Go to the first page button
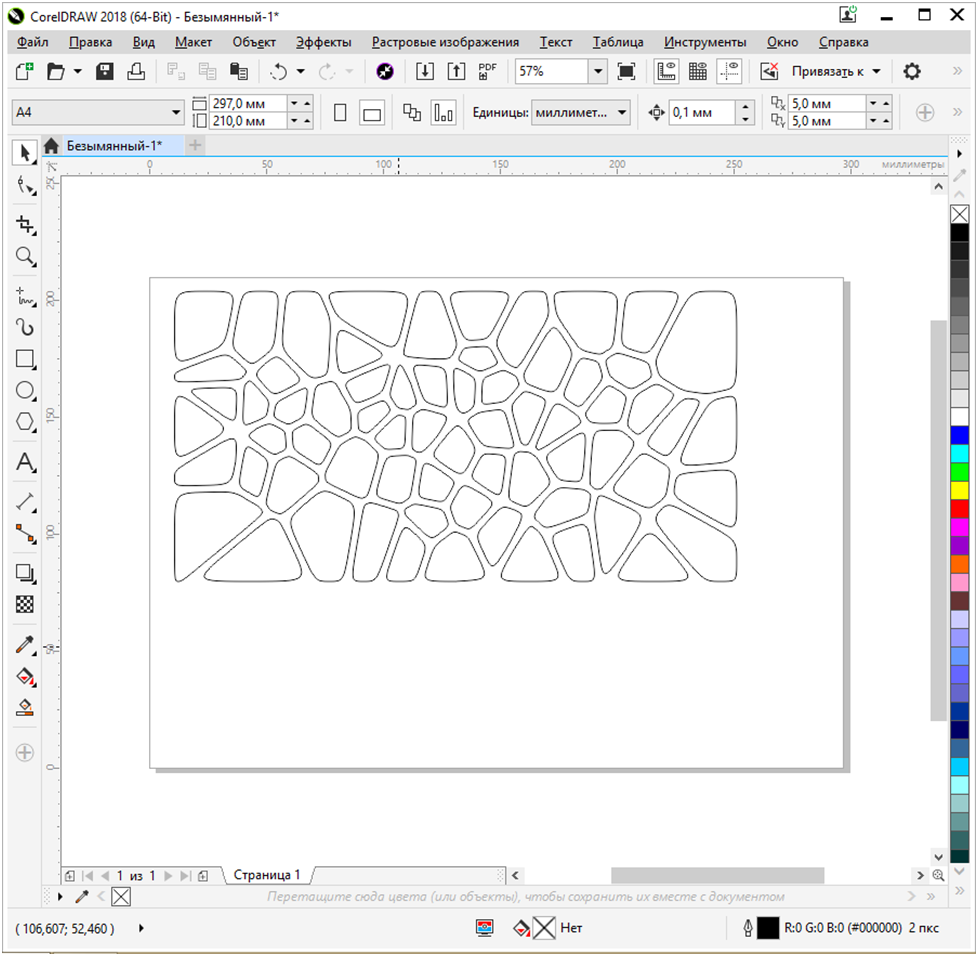Viewport: 978px width, 956px height. pos(87,876)
